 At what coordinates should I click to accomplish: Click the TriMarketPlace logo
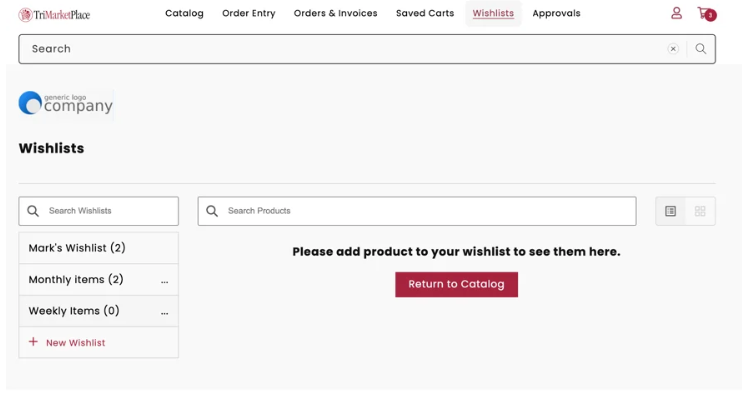54,14
